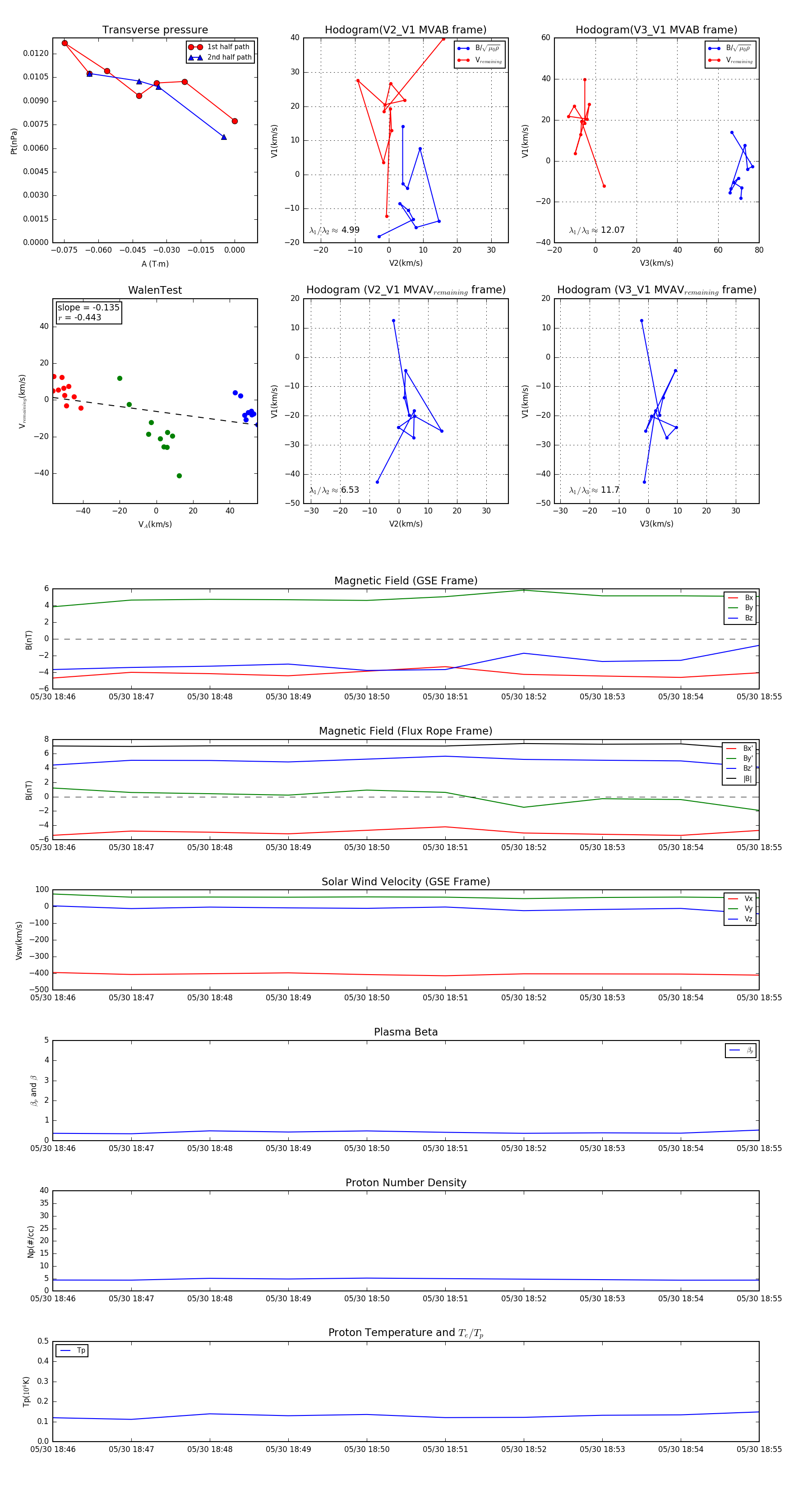This screenshot has height=1489, width=812.
Task: Click the 'Pt(nPa)' y-axis label
Action: coord(14,140)
